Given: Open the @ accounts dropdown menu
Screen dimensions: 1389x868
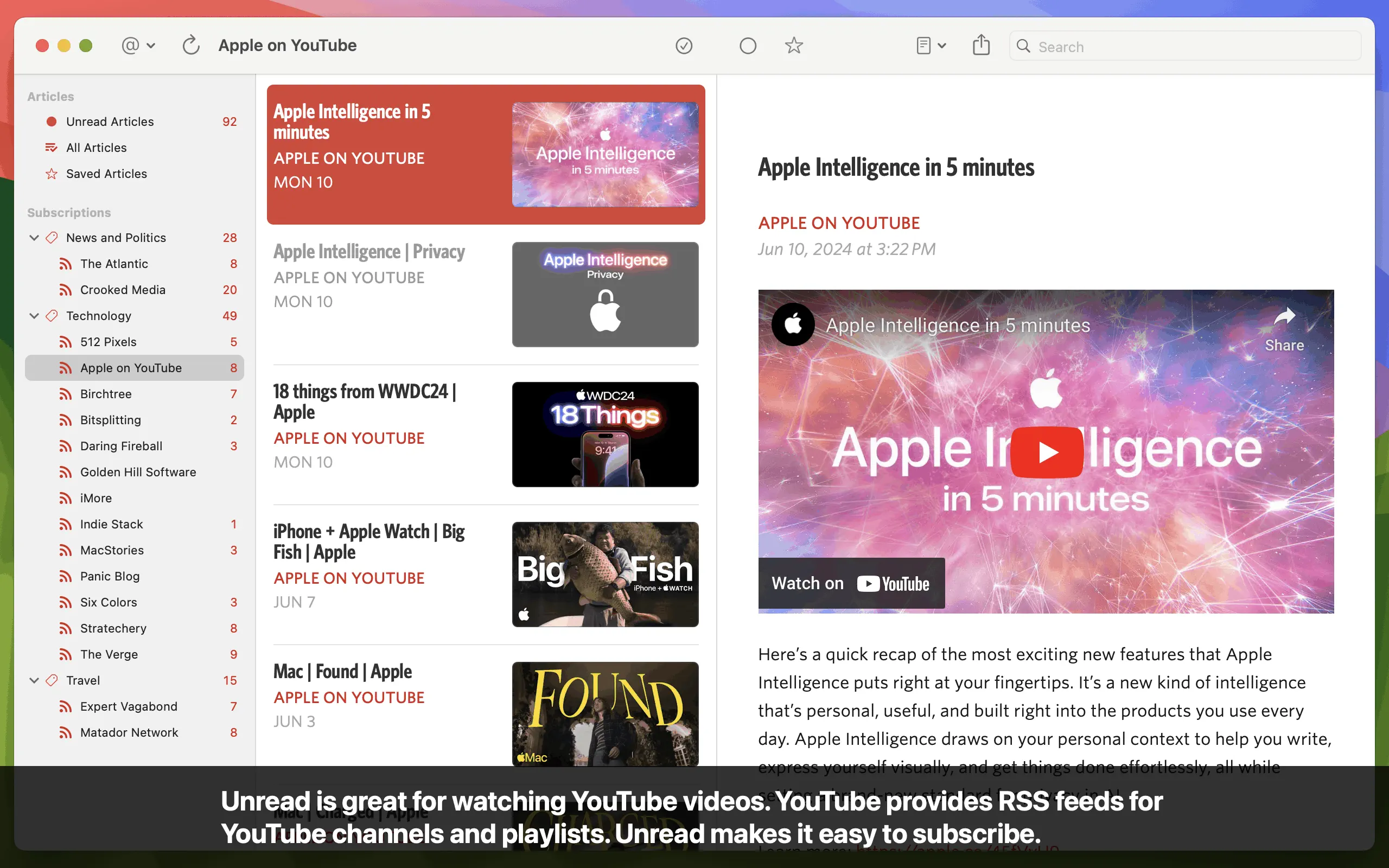Looking at the screenshot, I should click(x=138, y=46).
